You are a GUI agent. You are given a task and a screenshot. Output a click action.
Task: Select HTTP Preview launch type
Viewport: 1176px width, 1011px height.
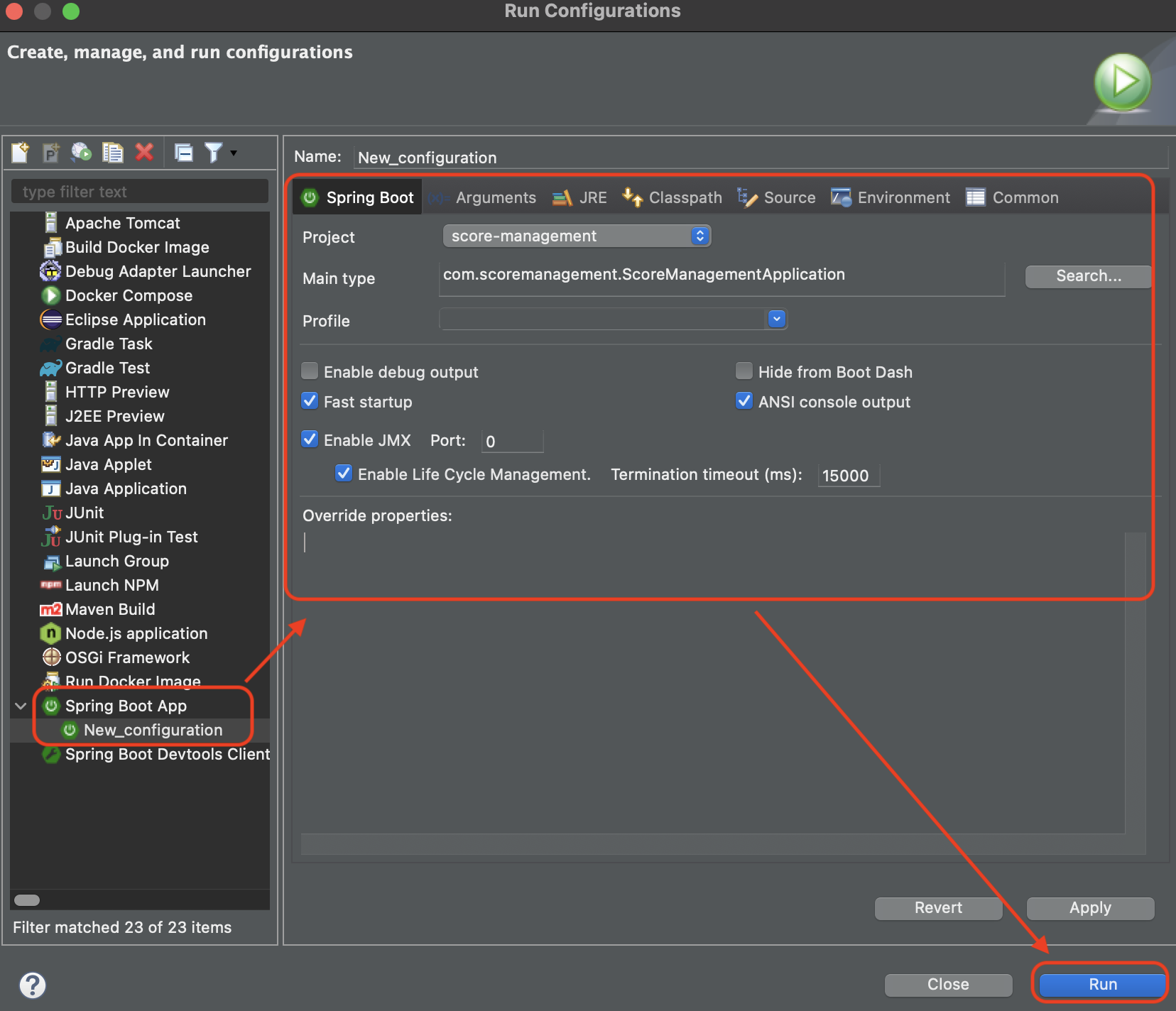pyautogui.click(x=117, y=392)
